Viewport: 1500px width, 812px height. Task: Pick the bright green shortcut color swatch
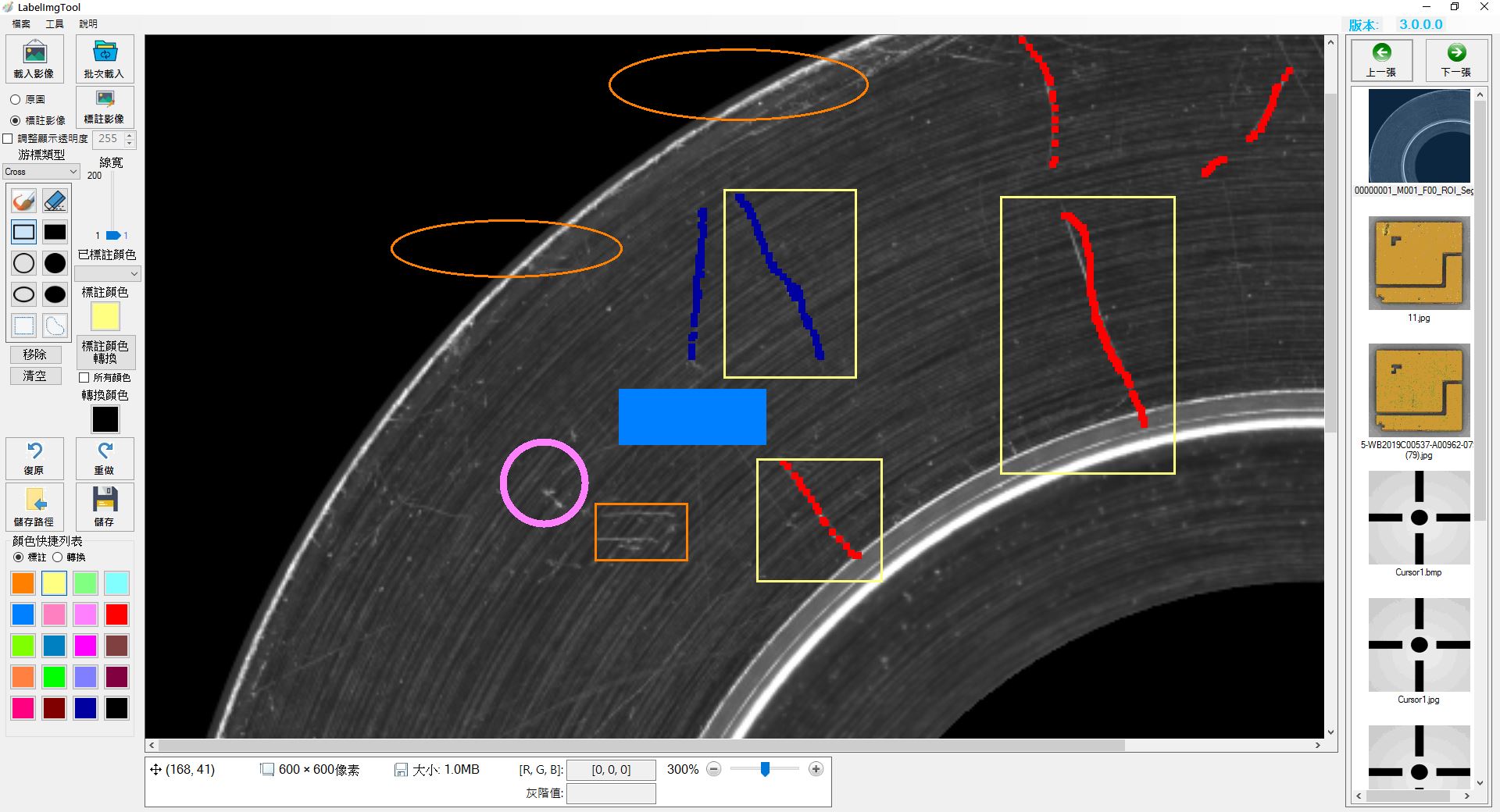click(54, 677)
